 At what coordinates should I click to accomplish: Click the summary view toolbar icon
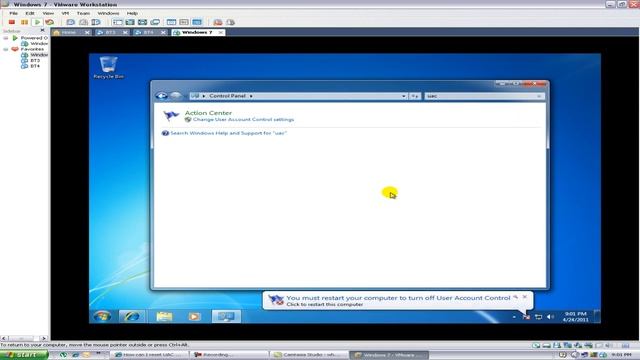tap(171, 22)
